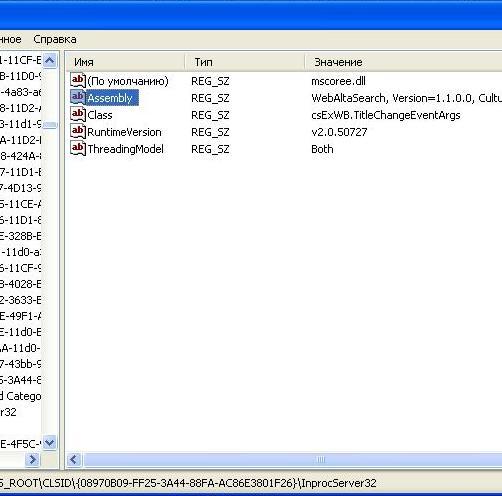Image resolution: width=502 pixels, height=496 pixels.
Task: Select the RuntimeVersion value name
Action: pos(124,132)
